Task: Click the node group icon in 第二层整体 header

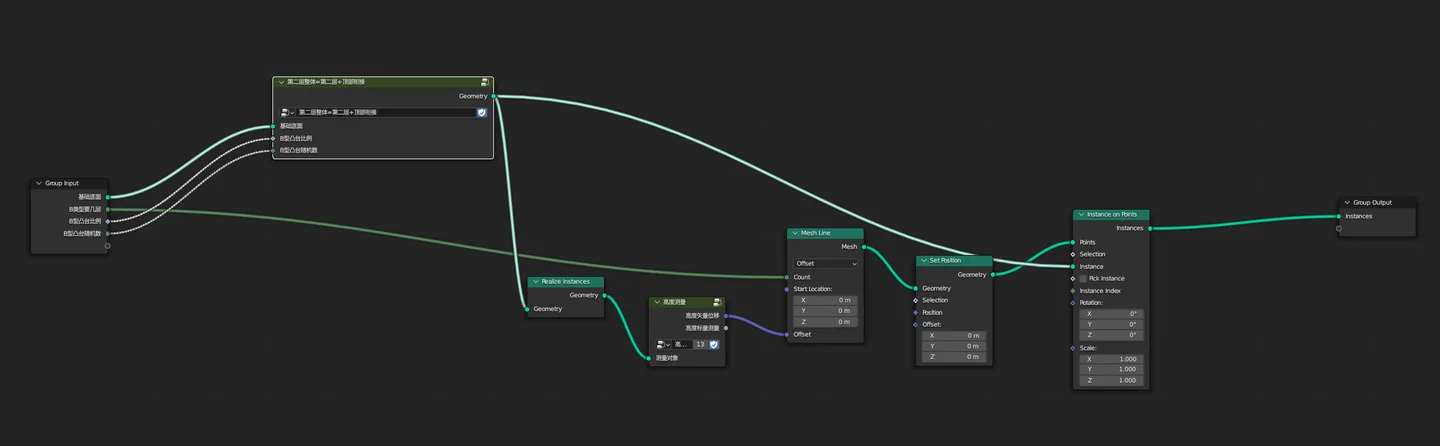Action: pos(484,82)
